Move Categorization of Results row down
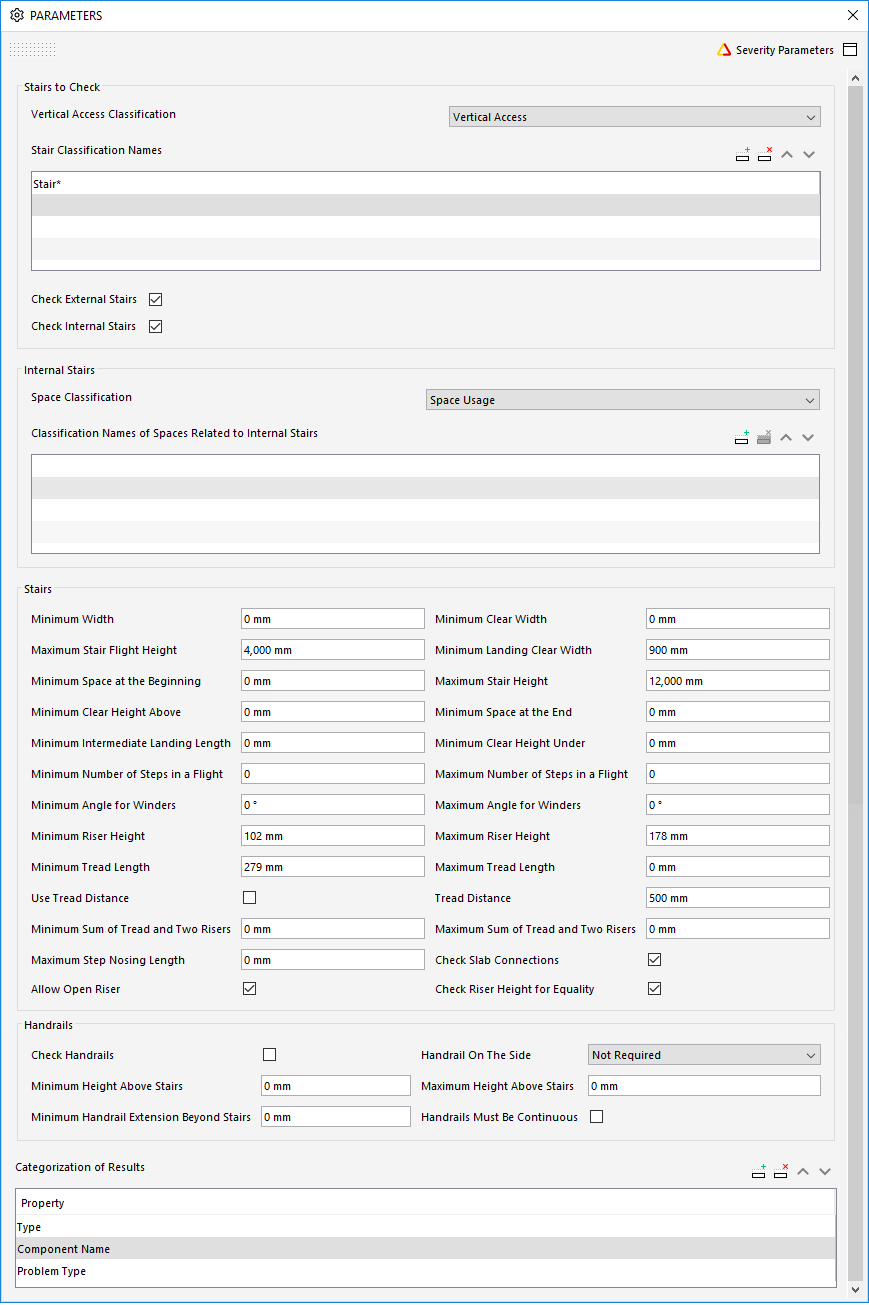This screenshot has height=1305, width=869. click(825, 1171)
